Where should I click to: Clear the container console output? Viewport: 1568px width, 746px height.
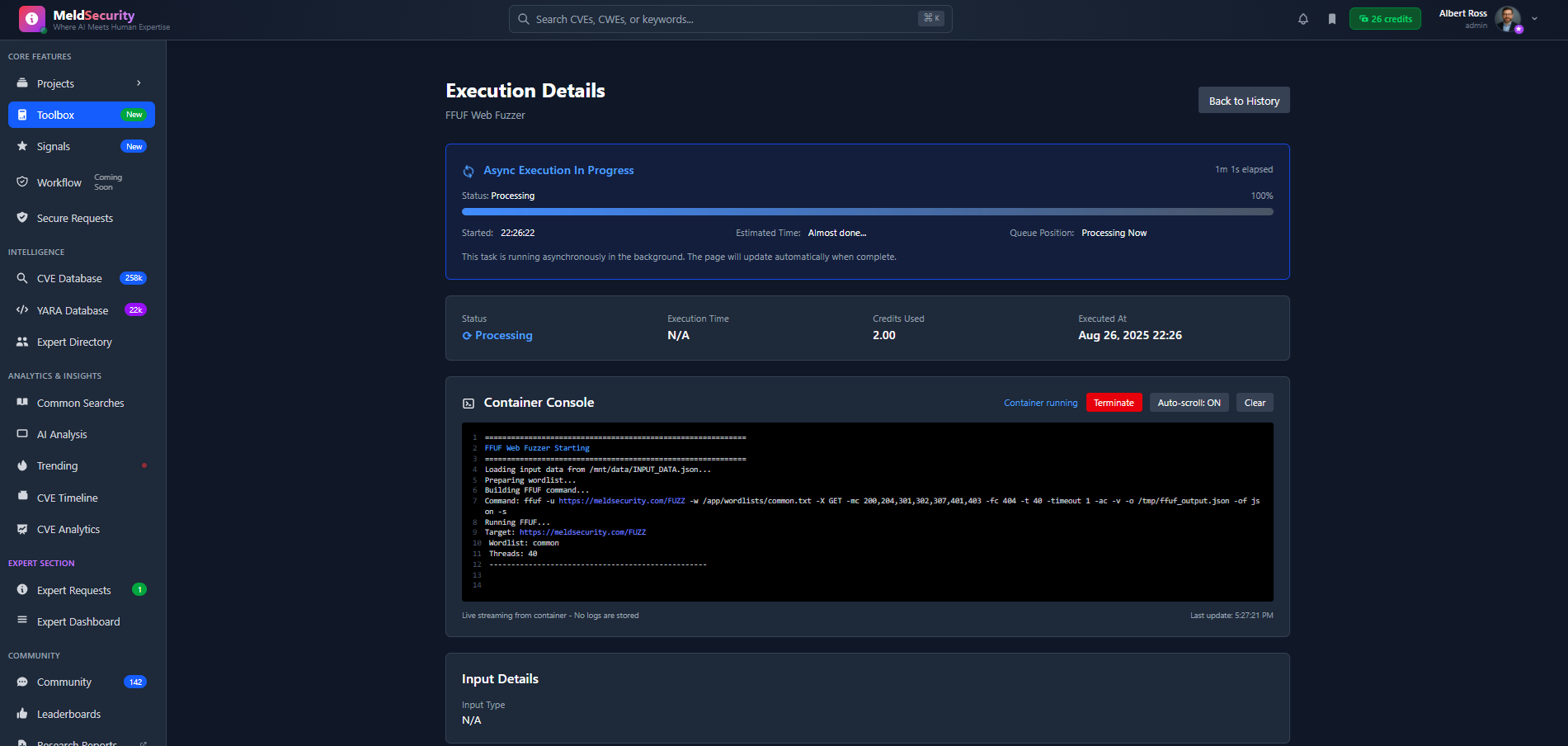pyautogui.click(x=1255, y=403)
